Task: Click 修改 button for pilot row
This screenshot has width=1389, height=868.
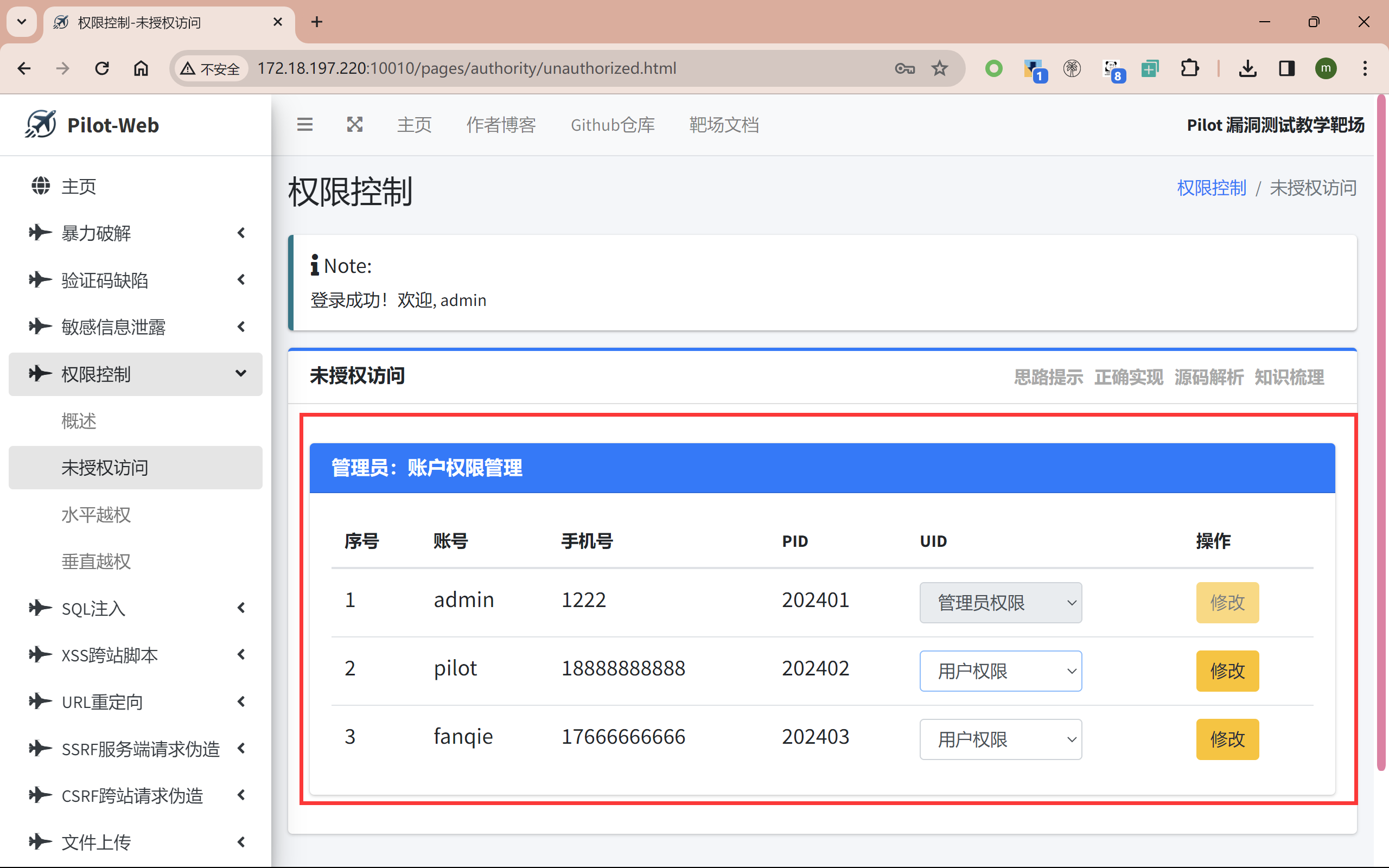Action: 1227,671
